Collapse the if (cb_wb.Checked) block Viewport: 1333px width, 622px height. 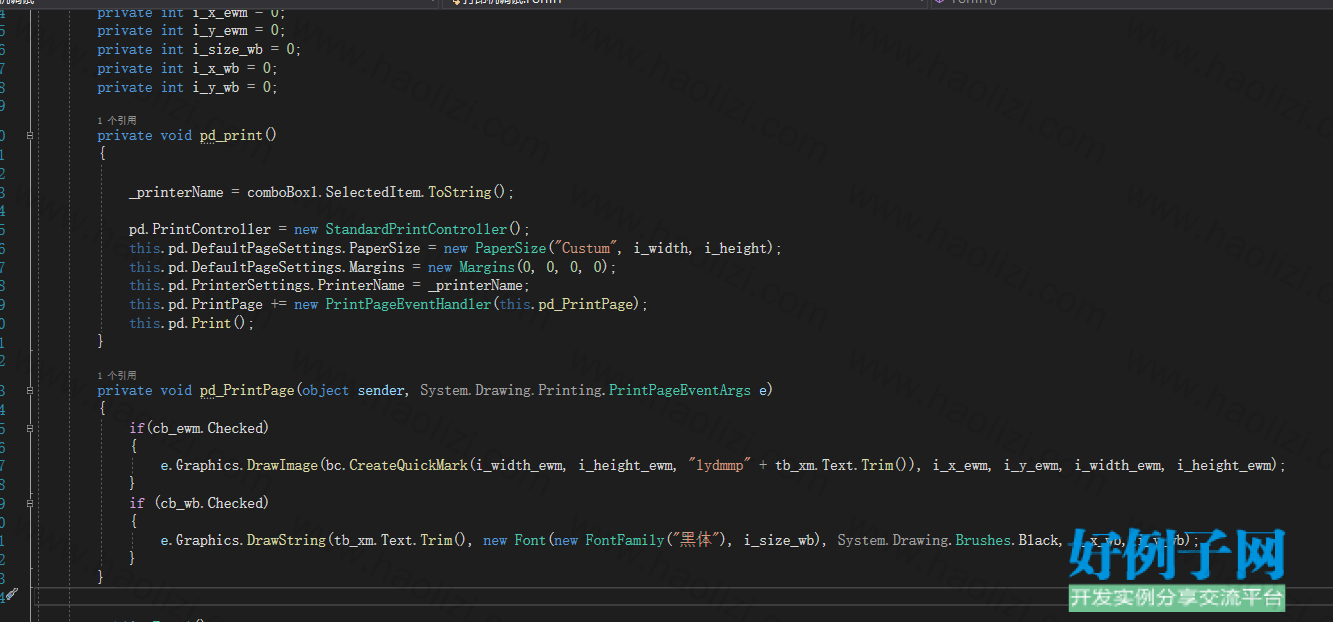tap(31, 503)
